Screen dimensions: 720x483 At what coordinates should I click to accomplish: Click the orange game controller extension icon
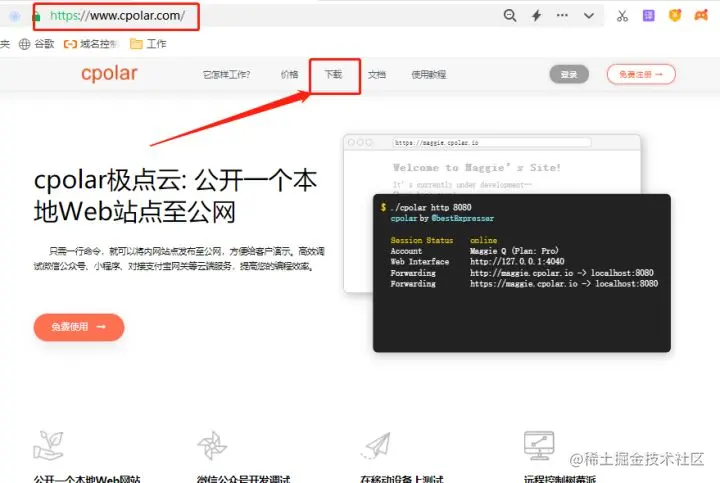pyautogui.click(x=701, y=16)
